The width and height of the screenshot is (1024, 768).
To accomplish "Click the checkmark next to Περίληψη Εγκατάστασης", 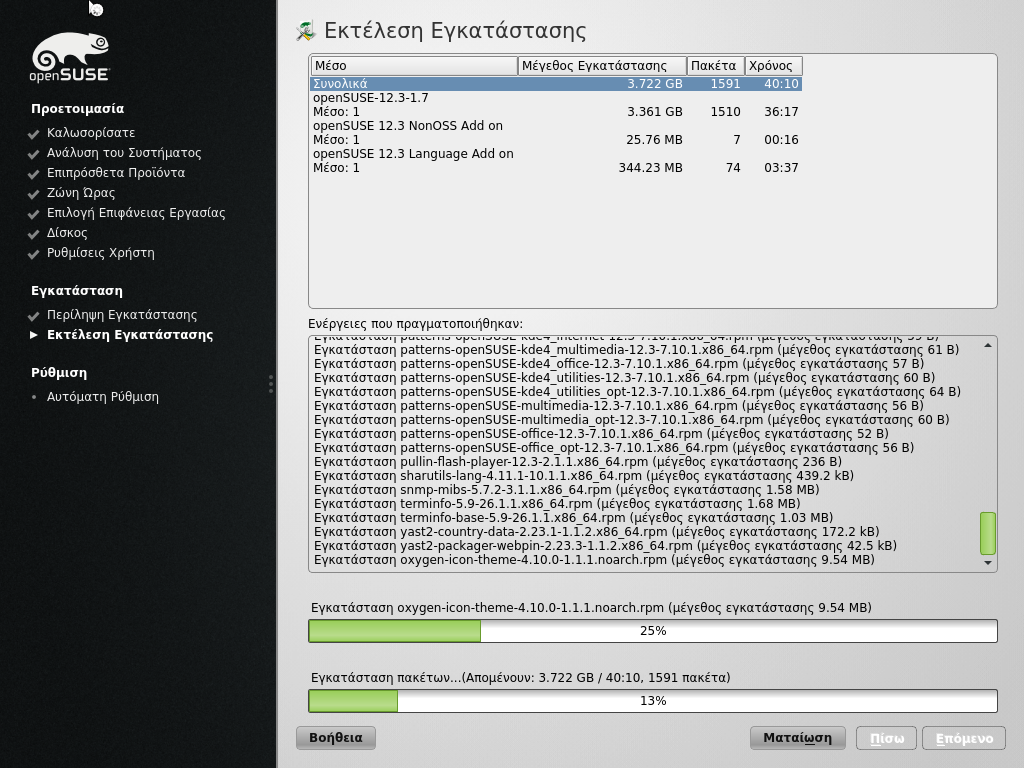I will [34, 316].
